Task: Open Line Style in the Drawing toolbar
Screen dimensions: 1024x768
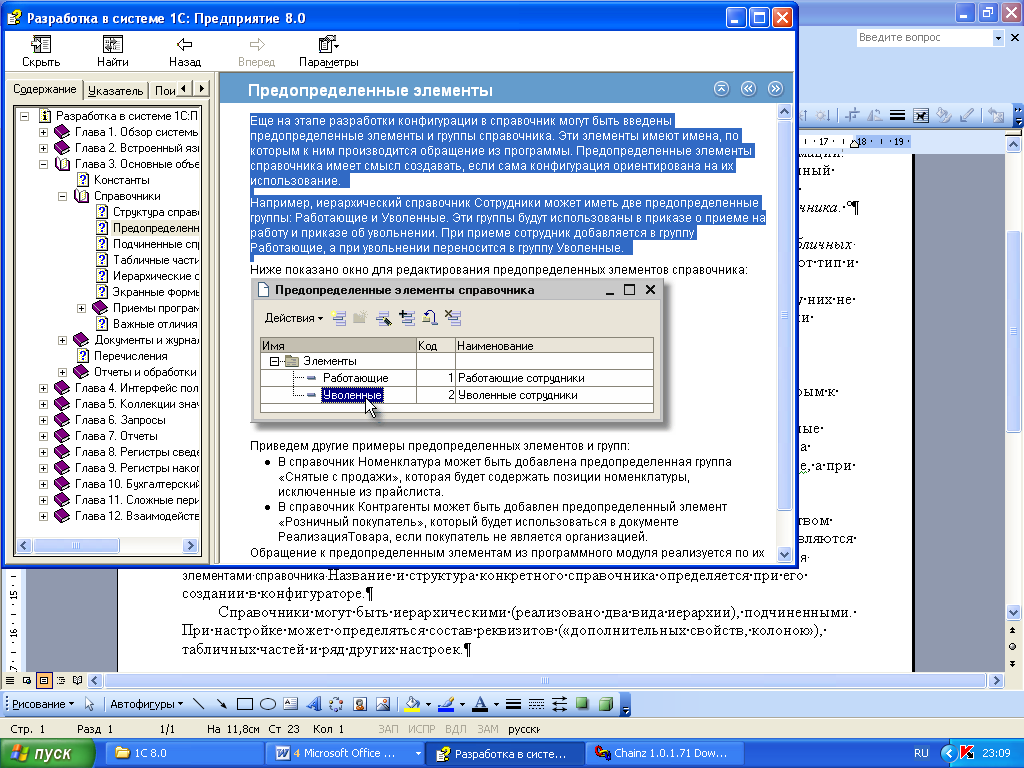Action: [x=513, y=704]
